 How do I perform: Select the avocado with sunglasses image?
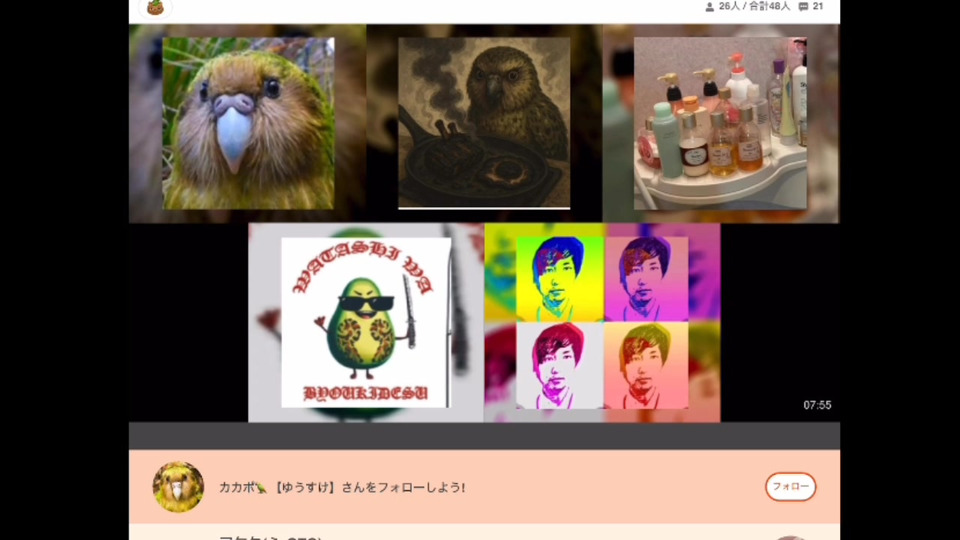[366, 323]
